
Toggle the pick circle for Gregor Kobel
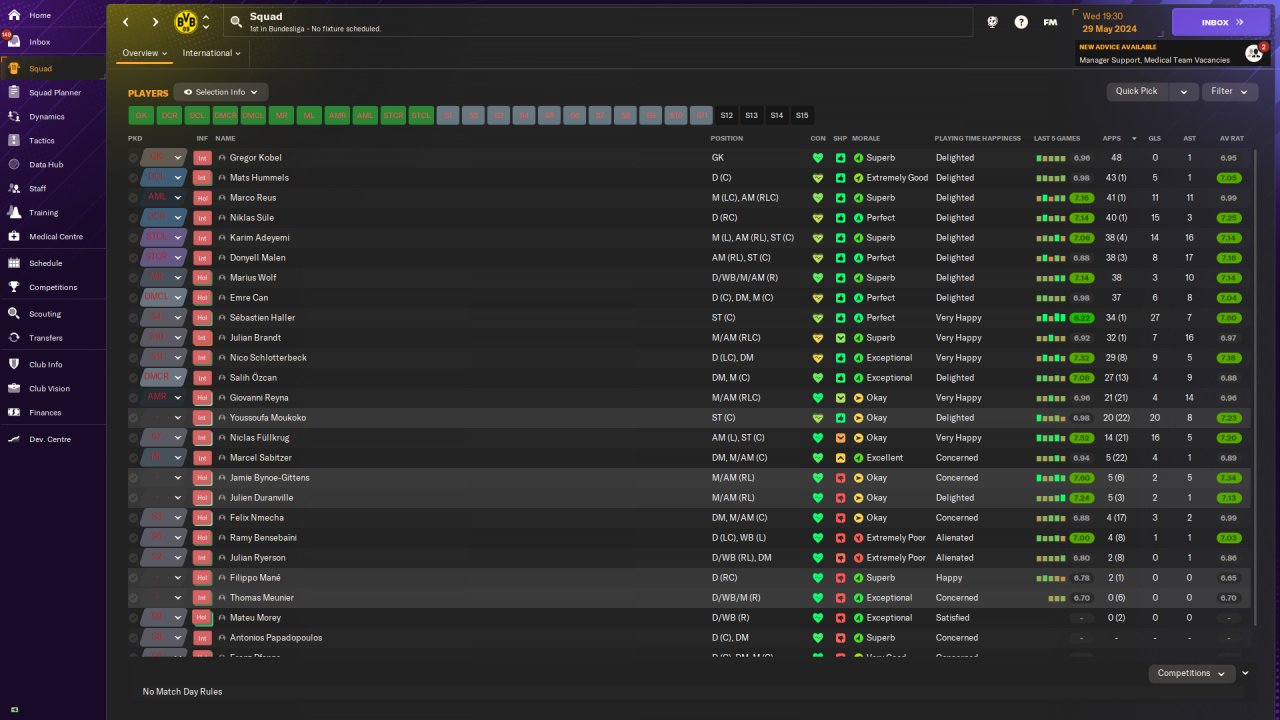(134, 158)
